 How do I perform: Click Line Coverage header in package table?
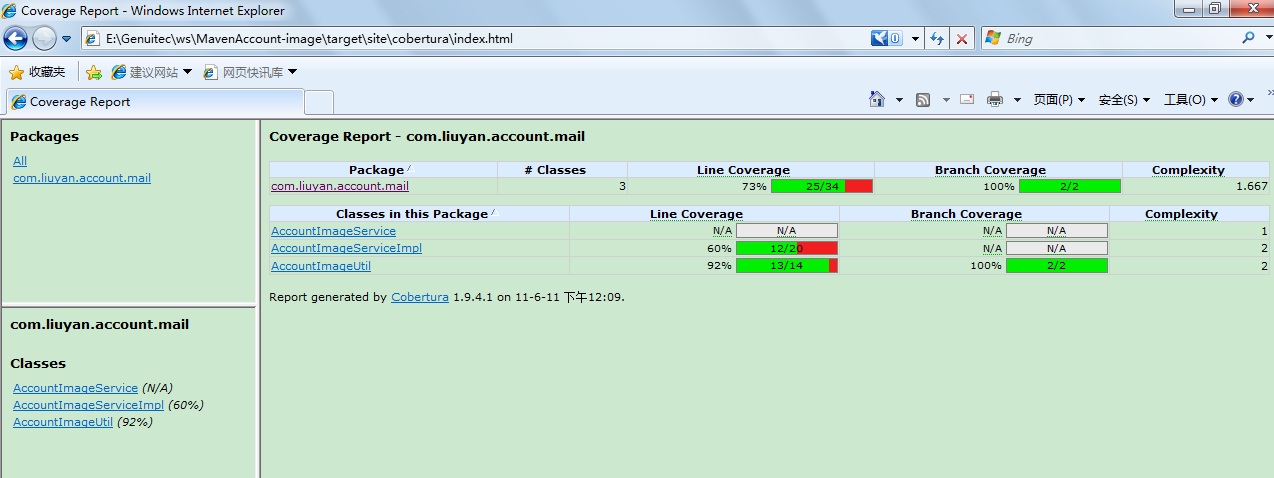point(751,170)
